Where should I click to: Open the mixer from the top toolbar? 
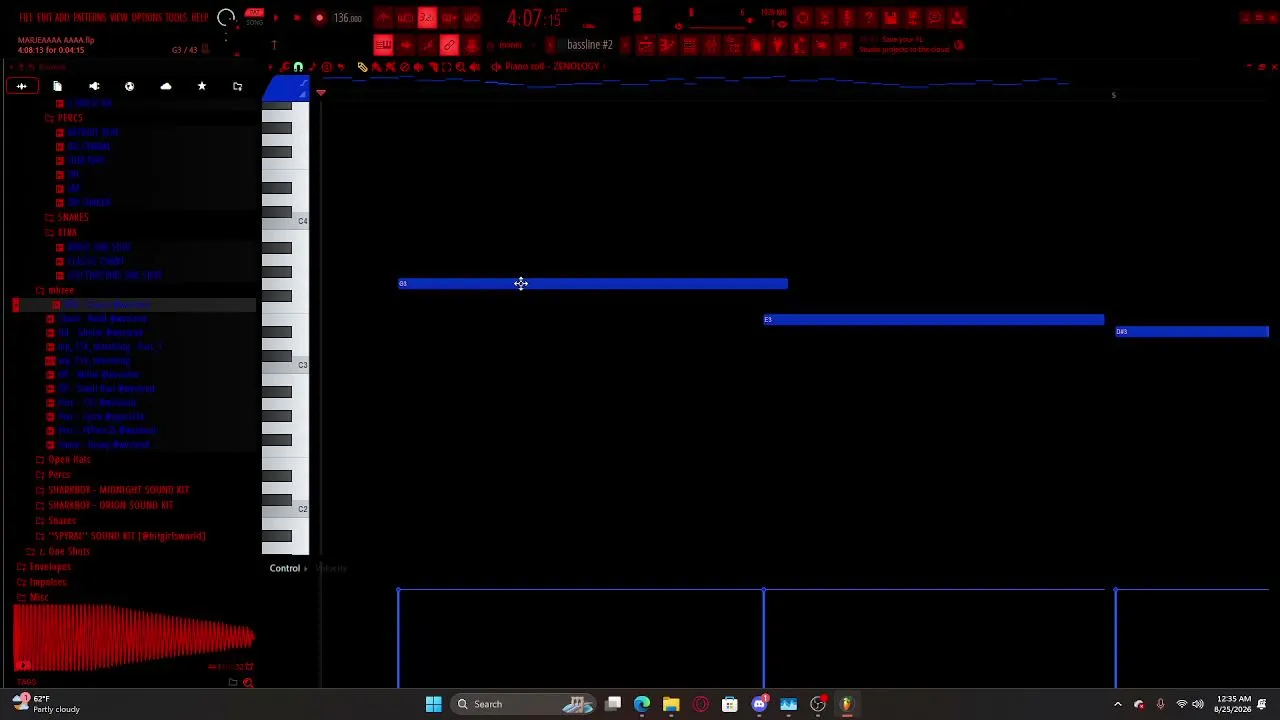click(711, 45)
